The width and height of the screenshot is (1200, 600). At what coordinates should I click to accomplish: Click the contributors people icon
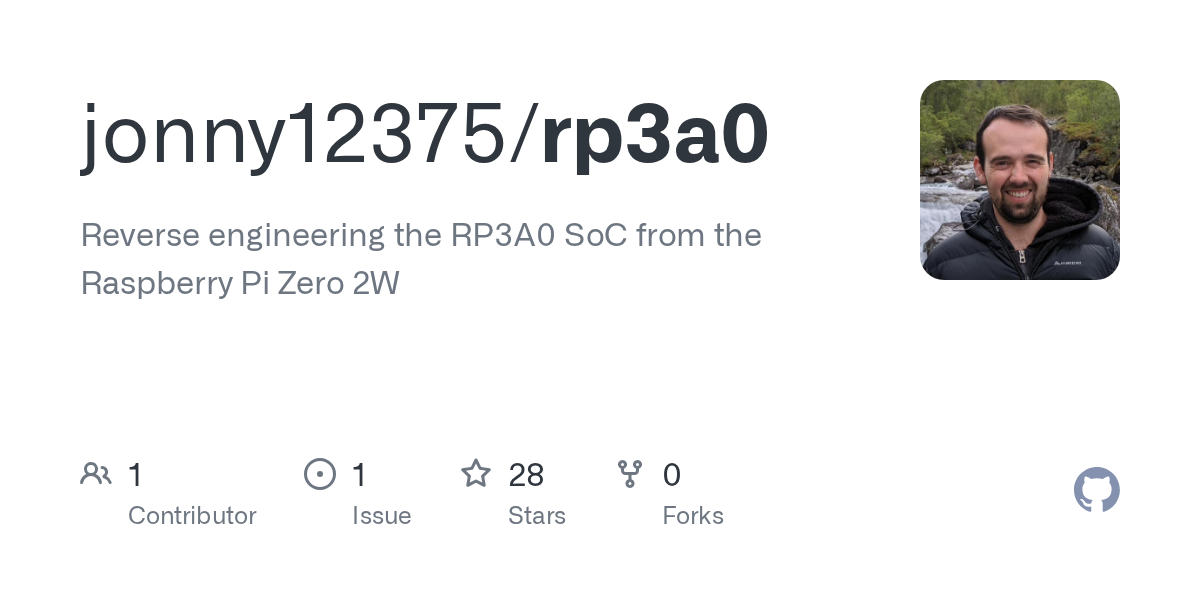pos(96,474)
